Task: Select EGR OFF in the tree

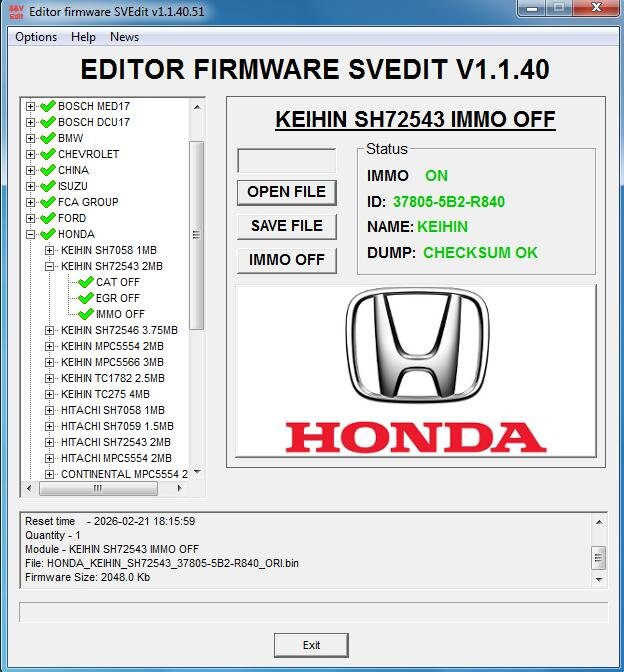Action: [118, 298]
